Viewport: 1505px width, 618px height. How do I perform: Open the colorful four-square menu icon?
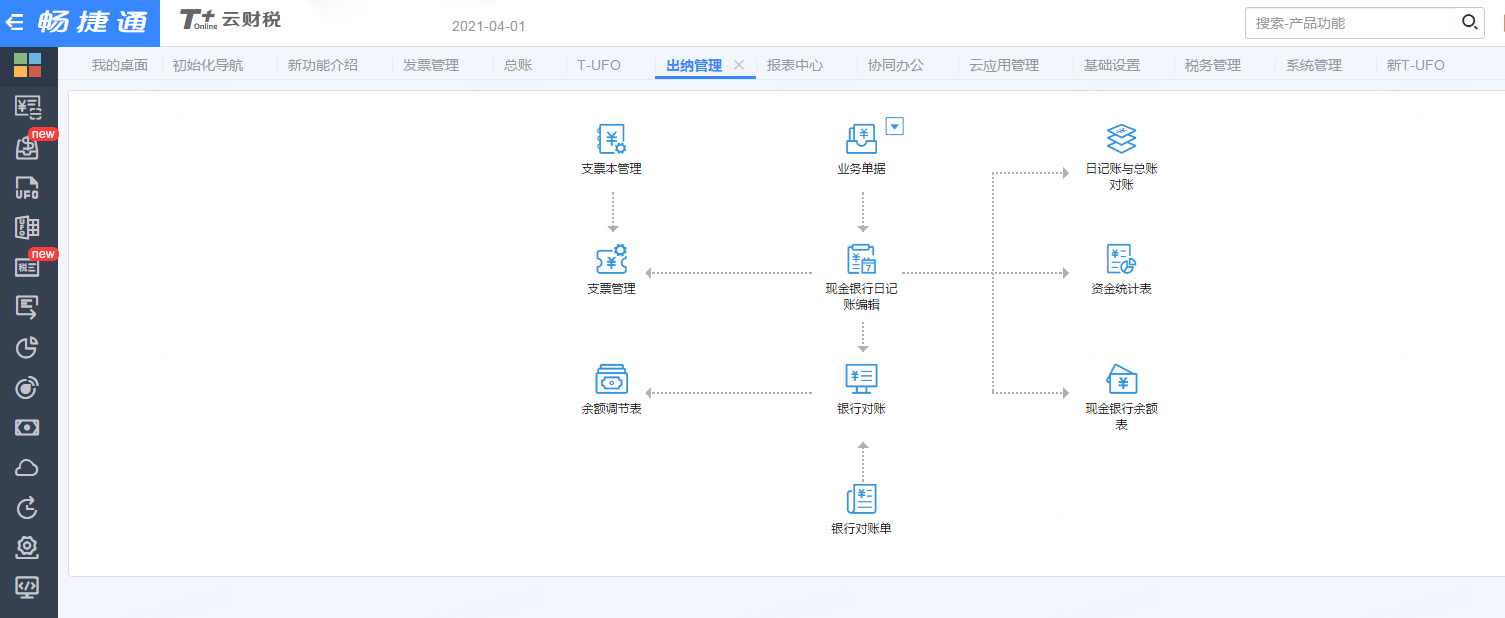point(27,66)
